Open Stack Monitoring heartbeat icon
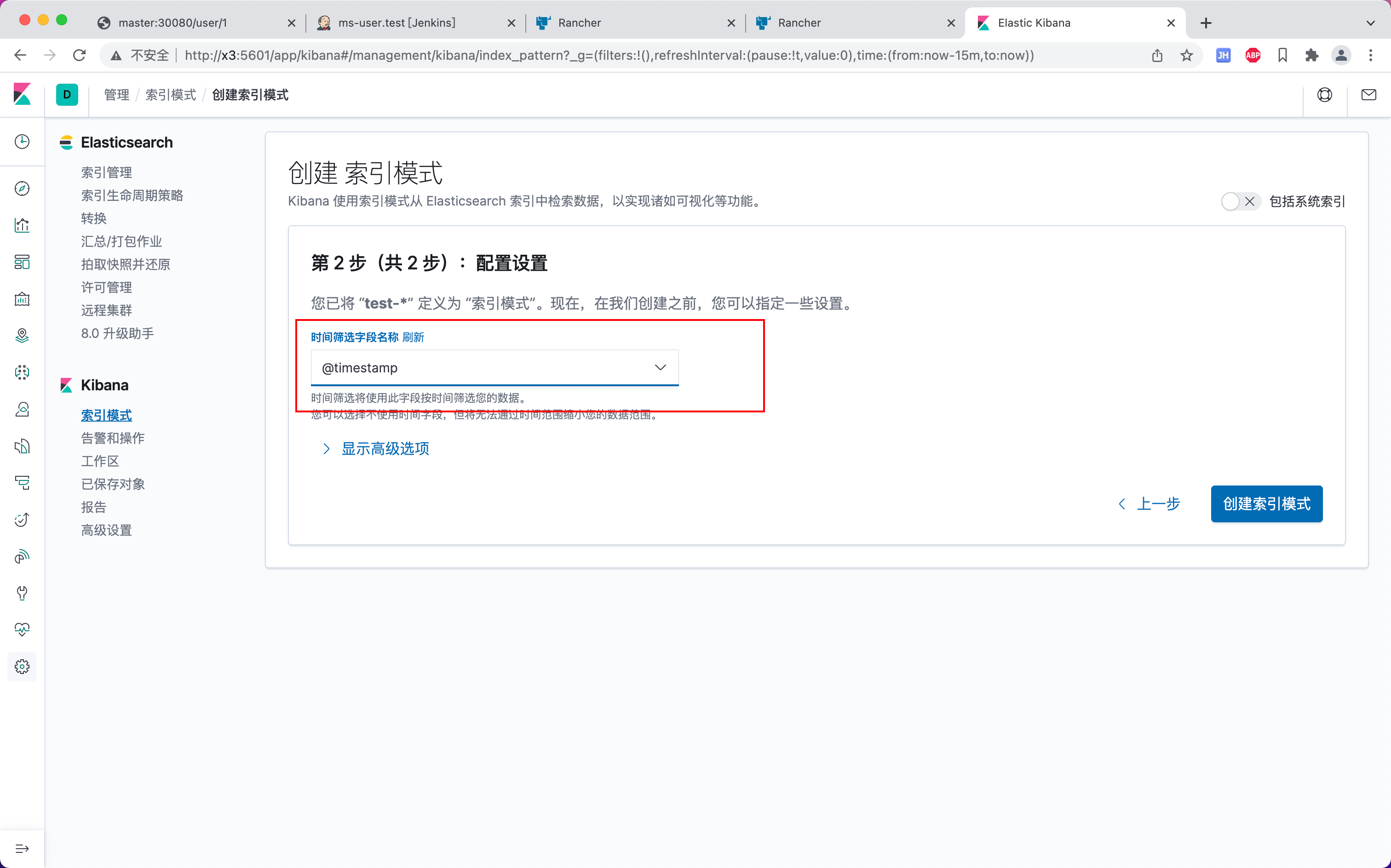1391x868 pixels. pyautogui.click(x=22, y=630)
